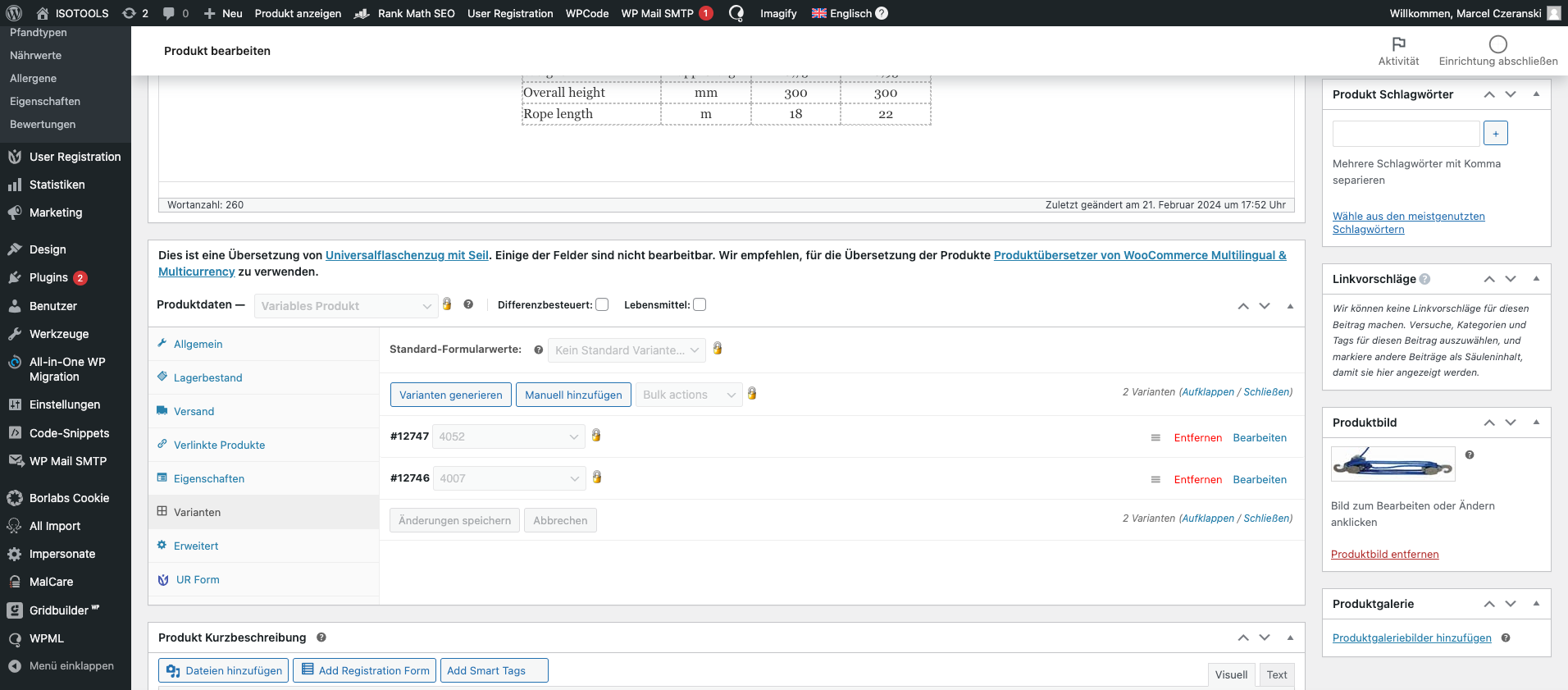Click the Manuell hinzufügen button

click(x=573, y=395)
